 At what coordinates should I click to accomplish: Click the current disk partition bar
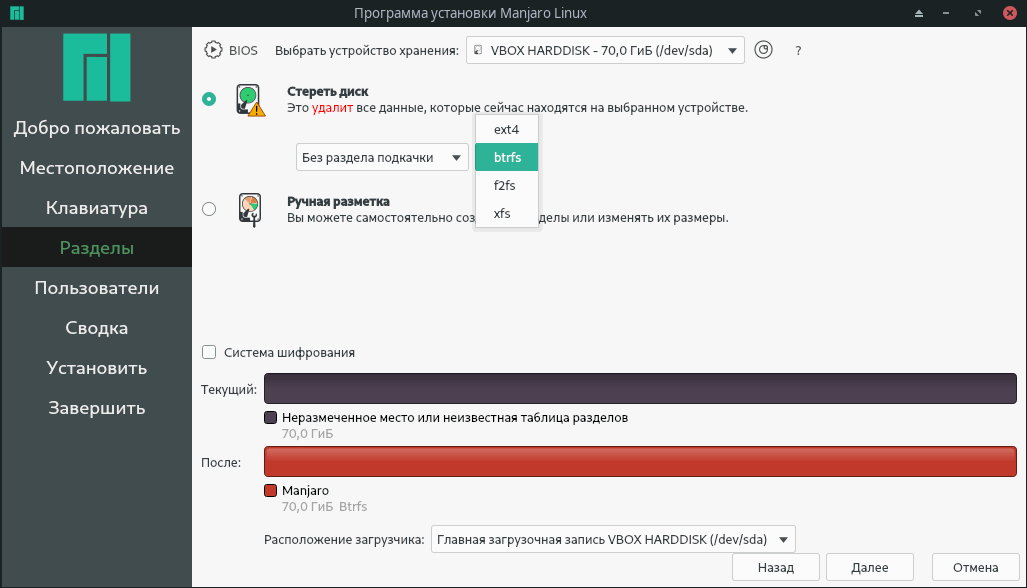641,389
